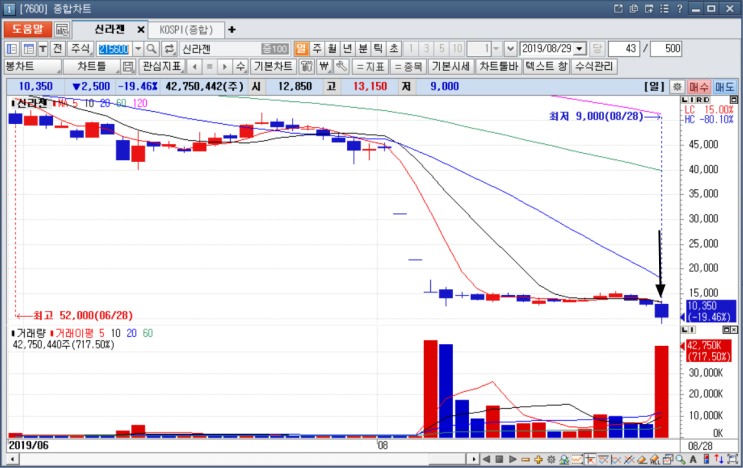Click the red 매수 buy button
Viewport: 743px width, 468px height.
pyautogui.click(x=698, y=87)
